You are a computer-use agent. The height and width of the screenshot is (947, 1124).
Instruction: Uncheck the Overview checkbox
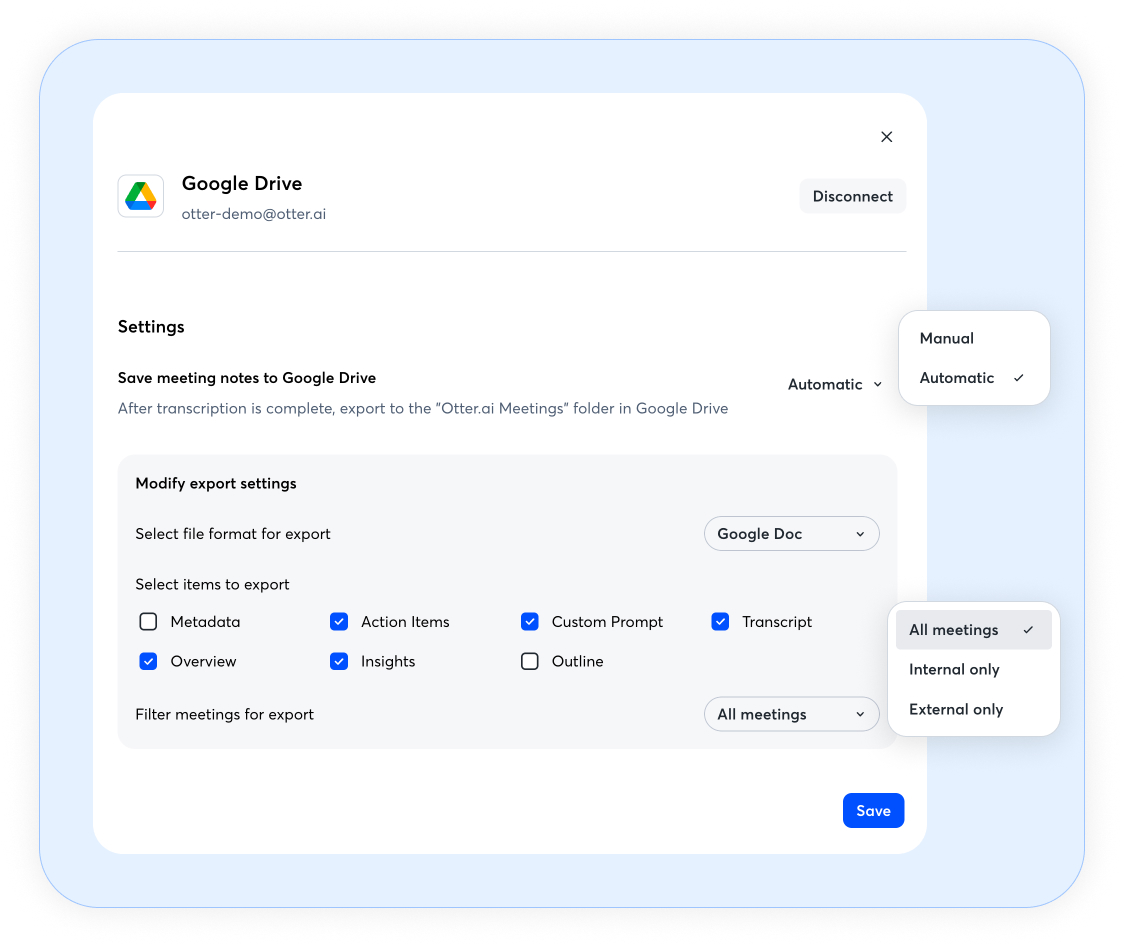(148, 661)
